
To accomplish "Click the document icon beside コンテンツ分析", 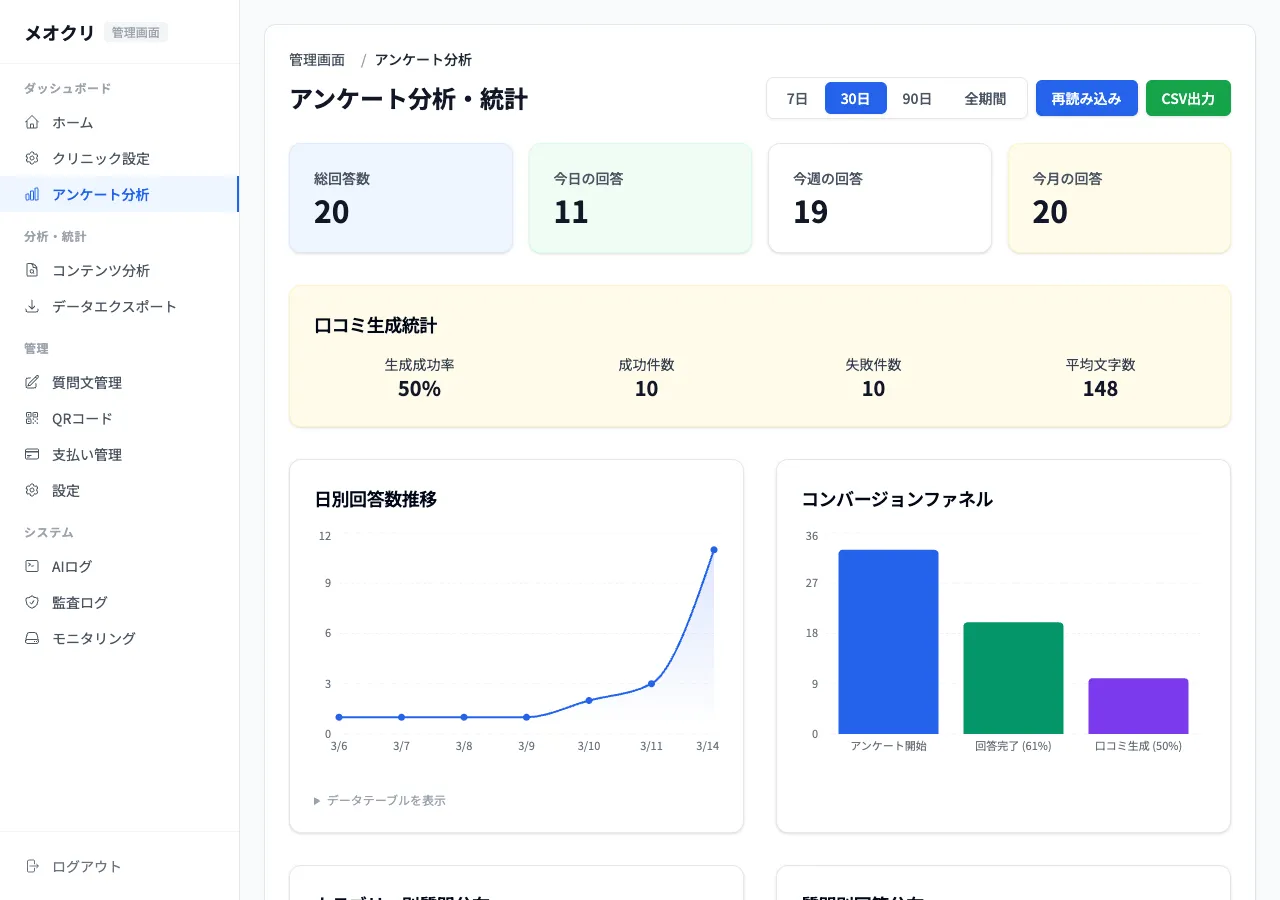I will [32, 270].
